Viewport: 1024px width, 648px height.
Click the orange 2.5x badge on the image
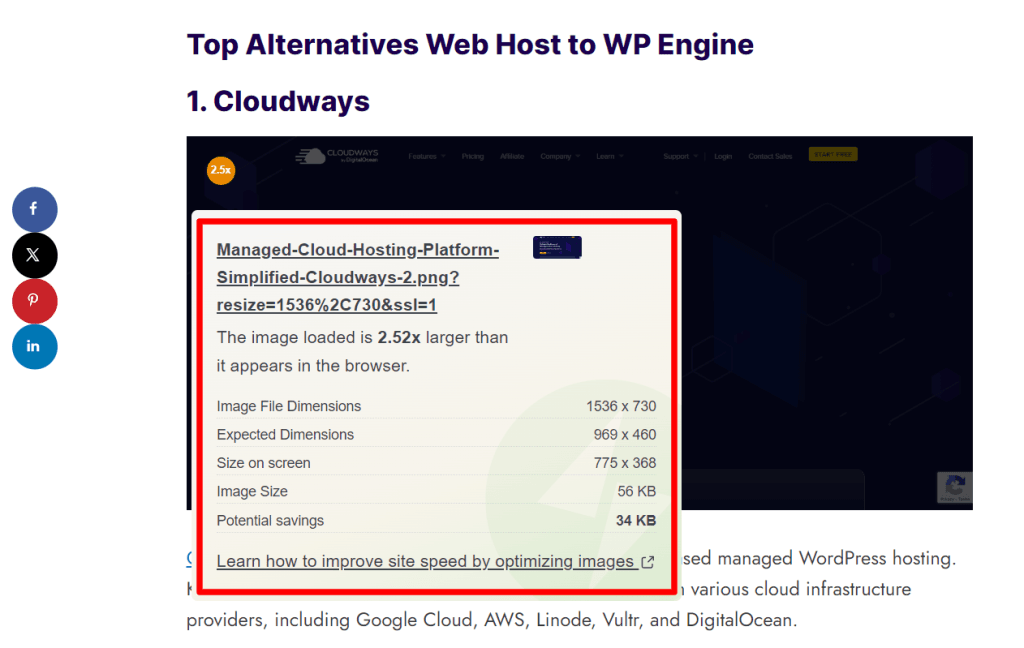coord(221,170)
